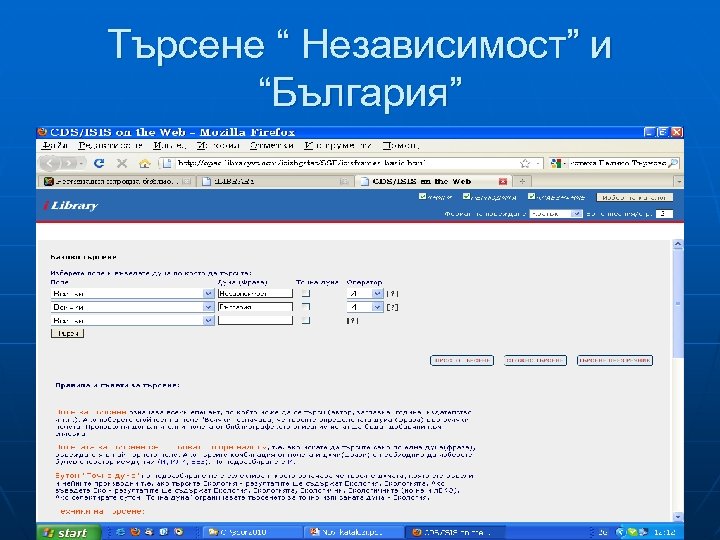Open the folder taskbar button
The image size is (720, 540).
(251, 533)
